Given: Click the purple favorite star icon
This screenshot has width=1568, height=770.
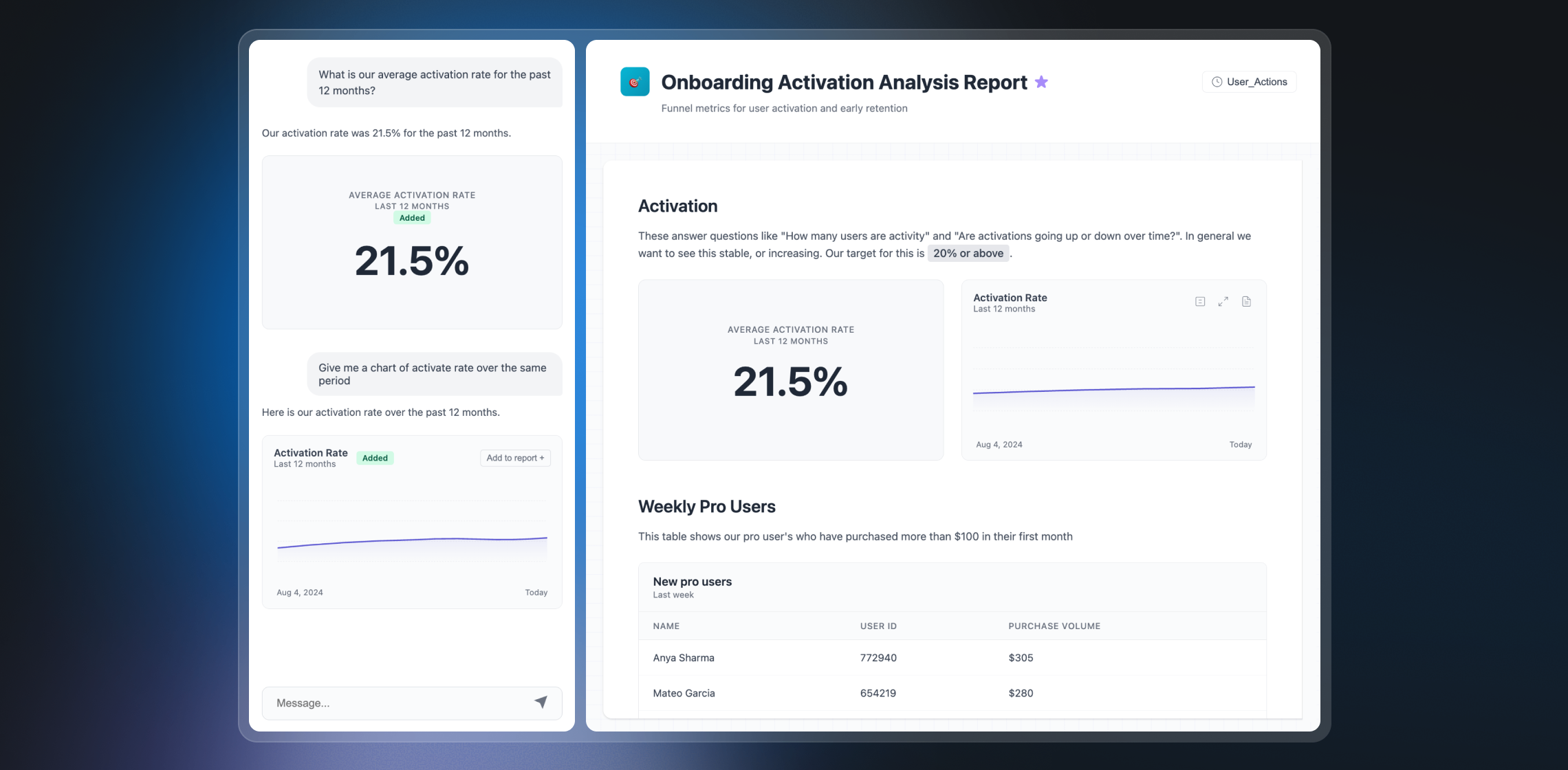Looking at the screenshot, I should [1041, 82].
